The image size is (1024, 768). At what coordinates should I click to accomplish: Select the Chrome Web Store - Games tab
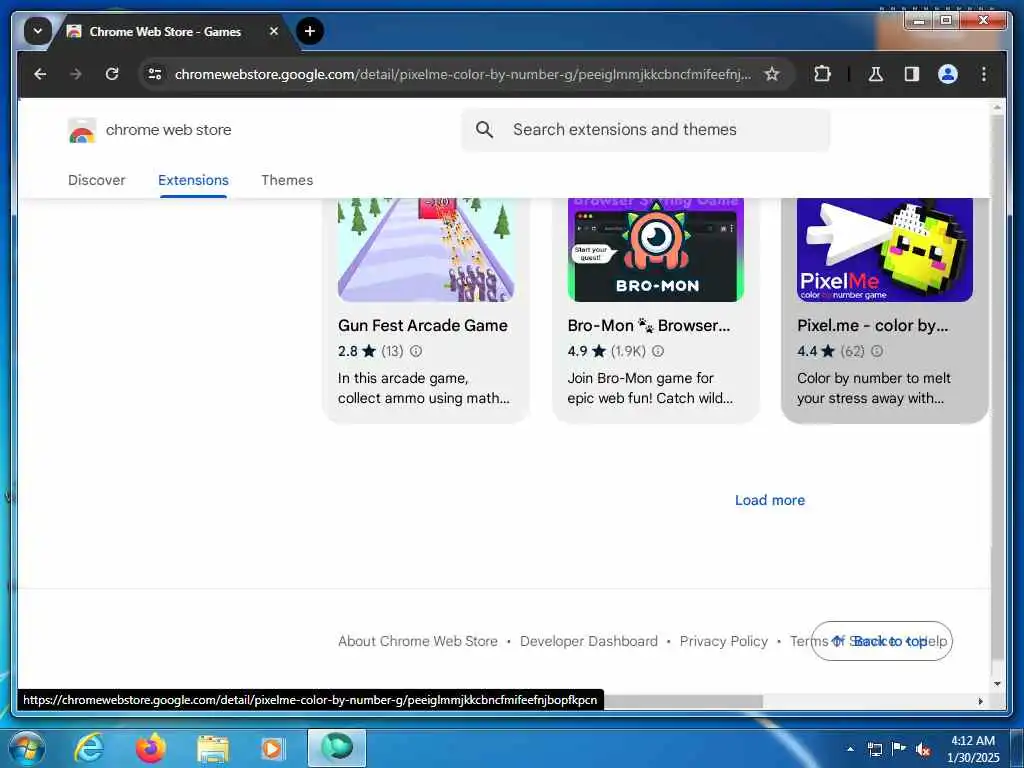click(165, 31)
